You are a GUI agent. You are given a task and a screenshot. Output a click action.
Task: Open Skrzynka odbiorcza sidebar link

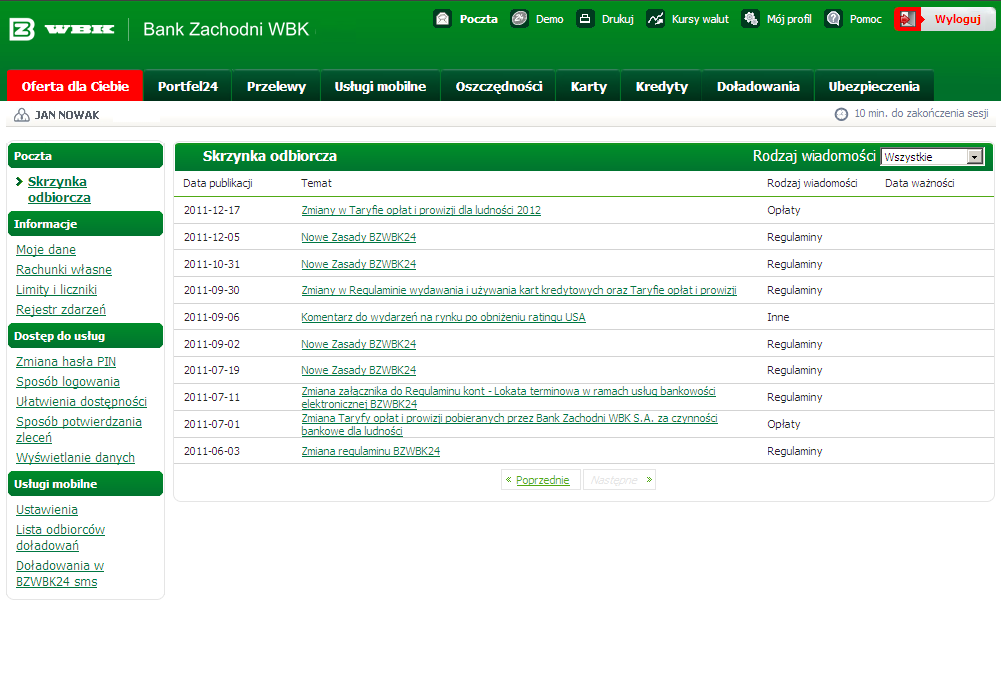pos(59,190)
